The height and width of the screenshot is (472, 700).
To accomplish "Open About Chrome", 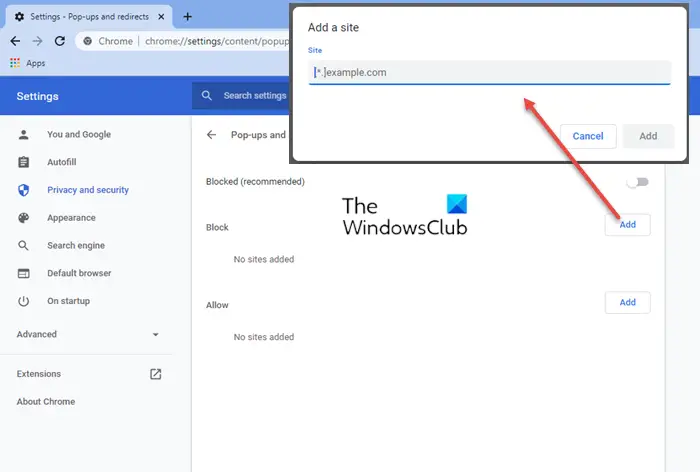I will point(46,401).
